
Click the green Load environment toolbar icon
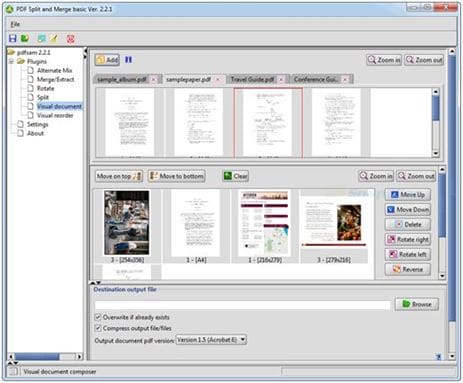click(25, 39)
